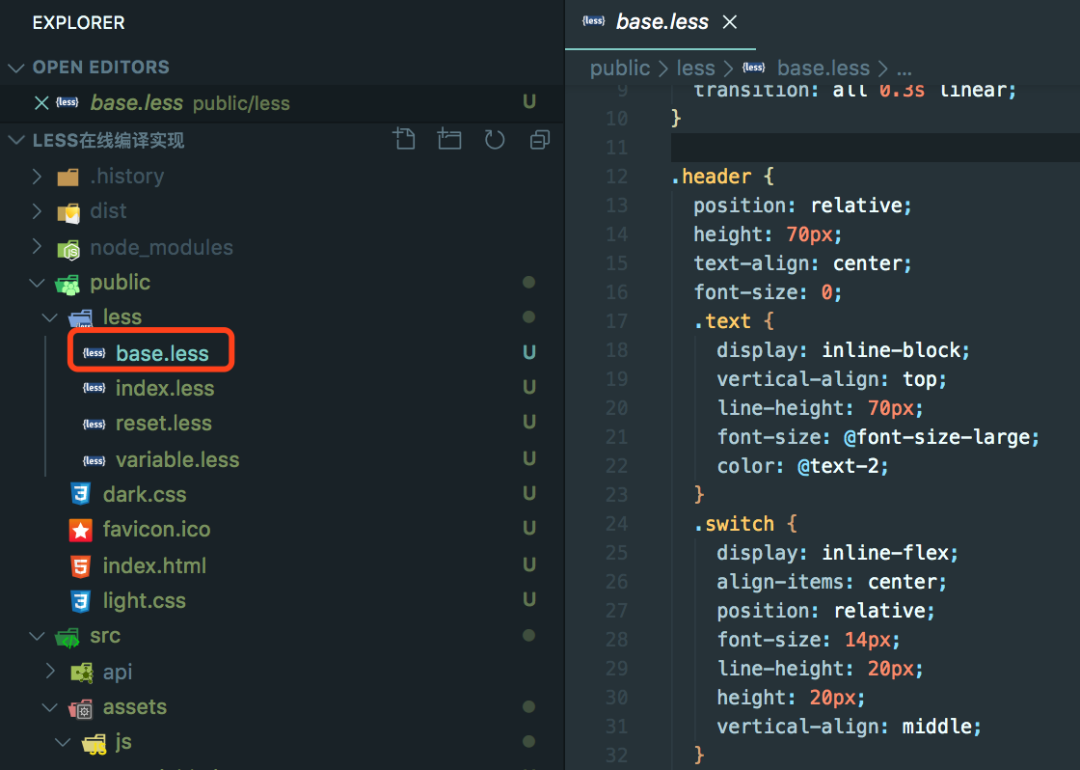Click the .text selector on line 17

(x=723, y=321)
